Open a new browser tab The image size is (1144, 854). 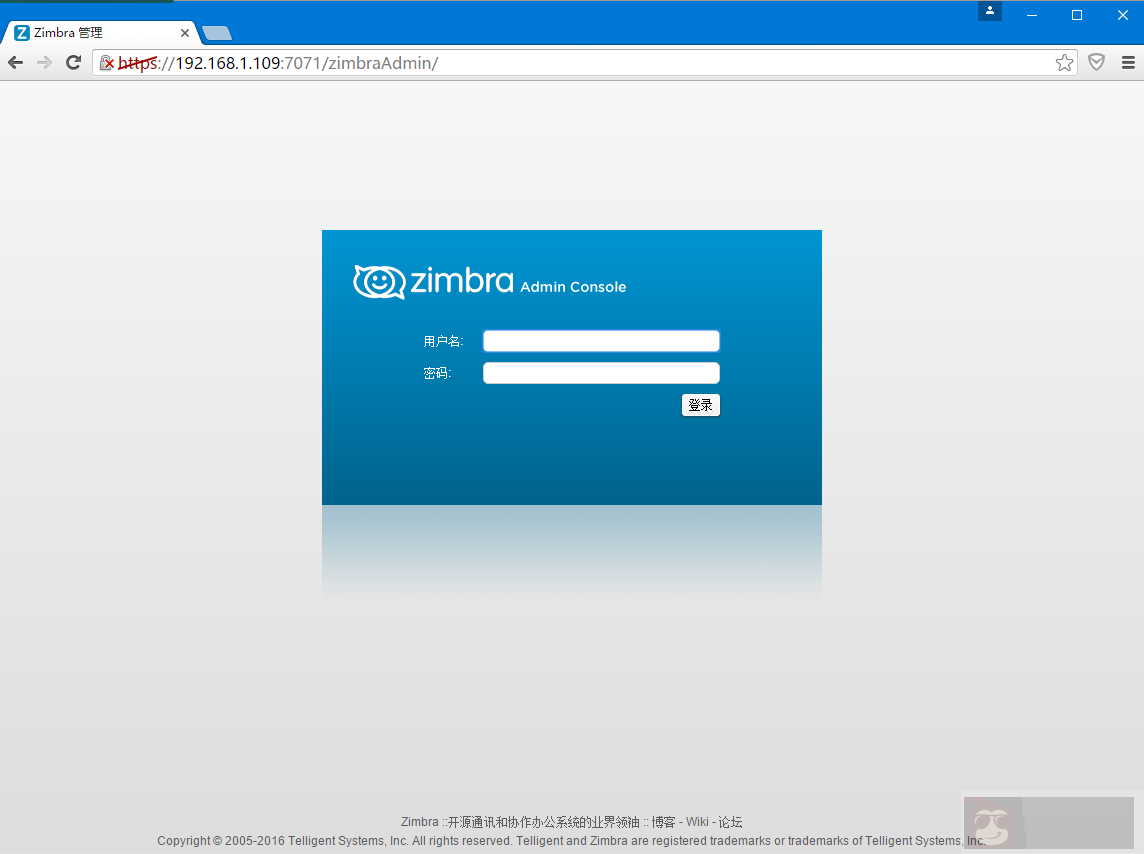(216, 31)
